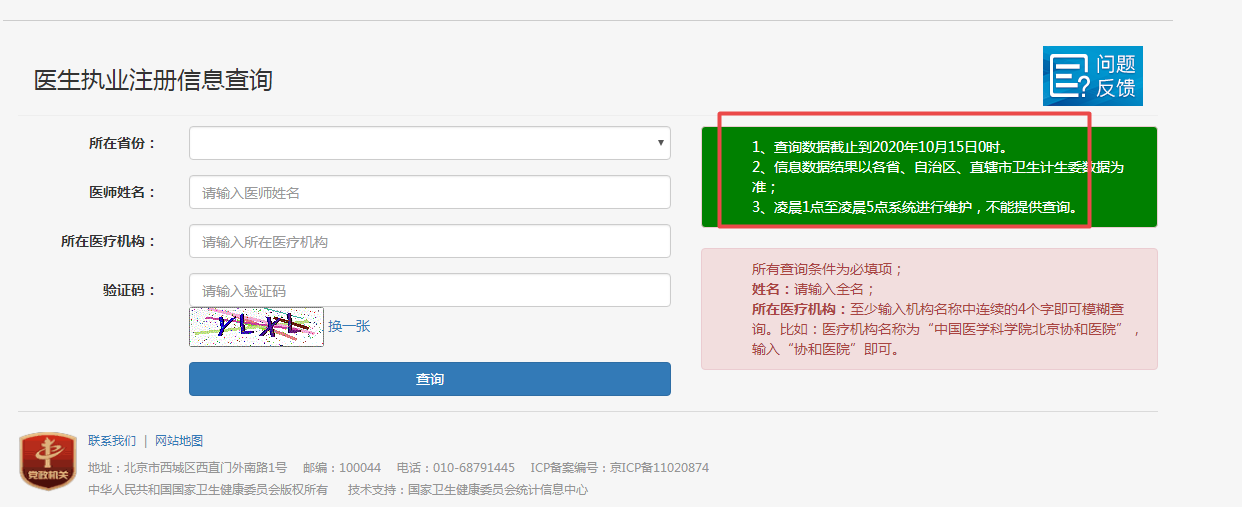Viewport: 1242px width, 507px height.
Task: Click the 医生执业注册信息查询 page heading
Action: point(153,81)
